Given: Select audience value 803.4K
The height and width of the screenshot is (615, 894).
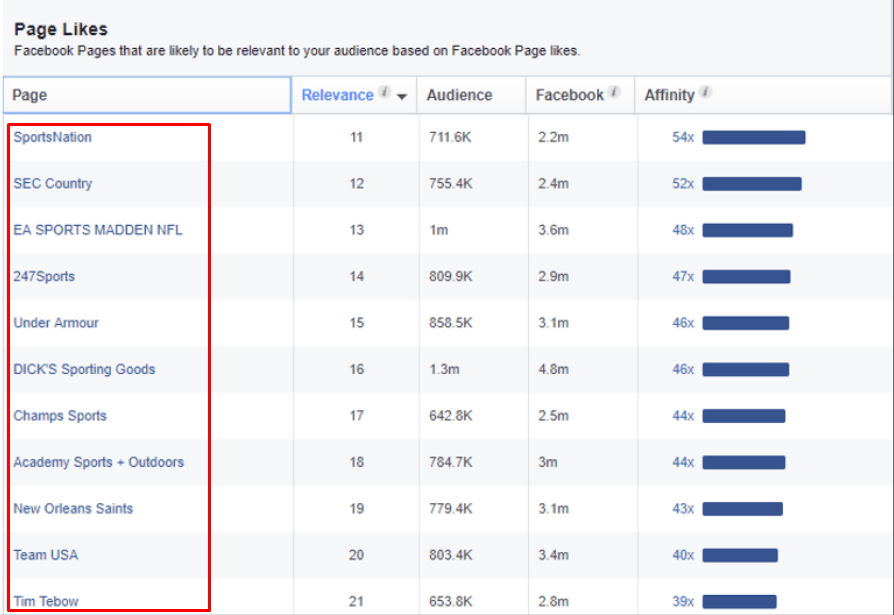Looking at the screenshot, I should (x=450, y=555).
